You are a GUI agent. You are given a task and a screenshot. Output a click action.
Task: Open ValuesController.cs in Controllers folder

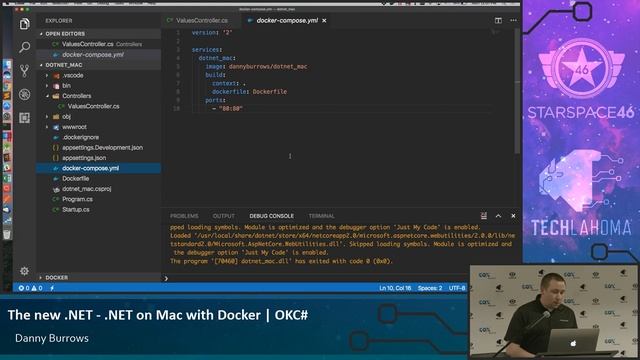[x=99, y=106]
